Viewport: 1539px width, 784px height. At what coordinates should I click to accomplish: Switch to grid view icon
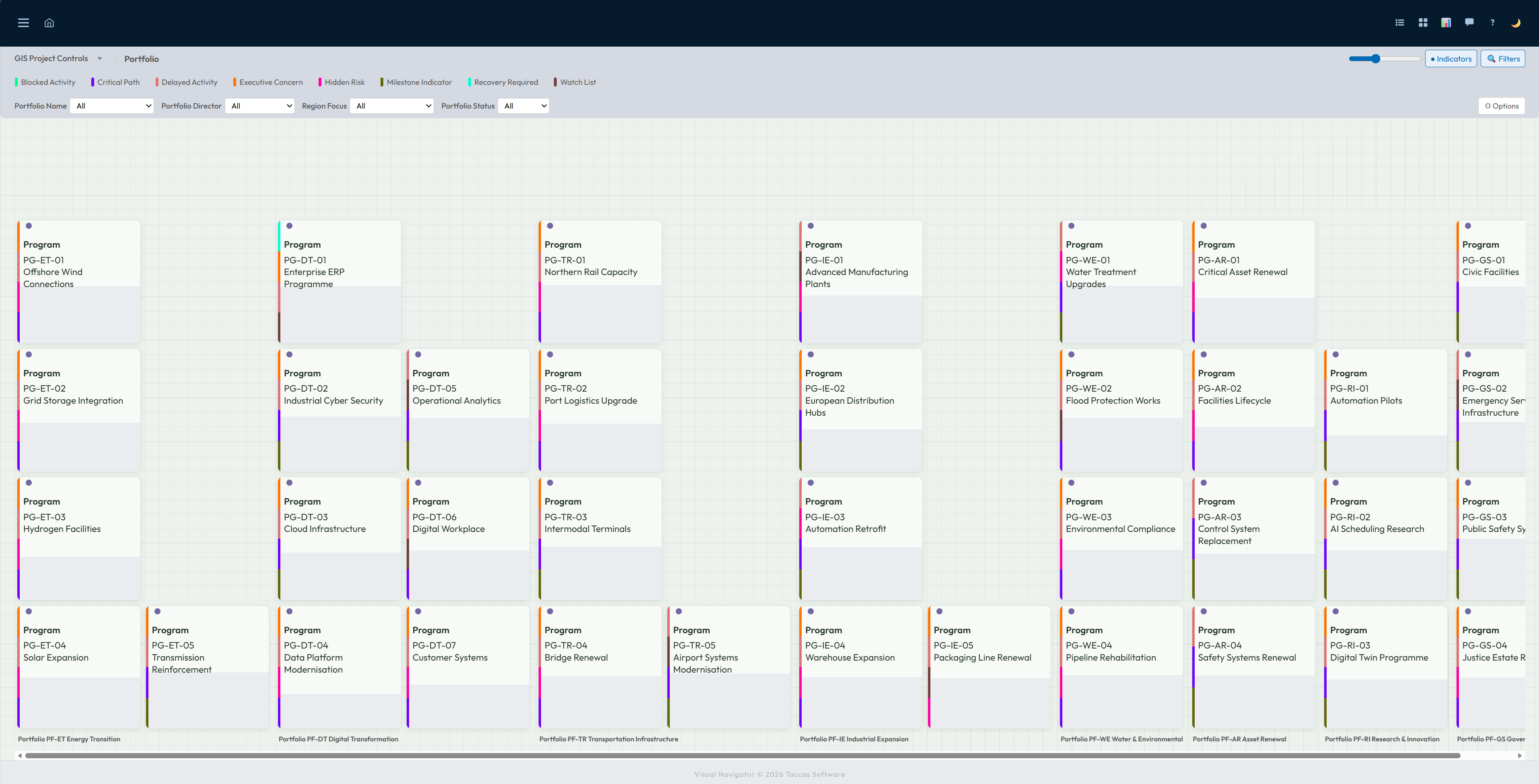[x=1422, y=23]
